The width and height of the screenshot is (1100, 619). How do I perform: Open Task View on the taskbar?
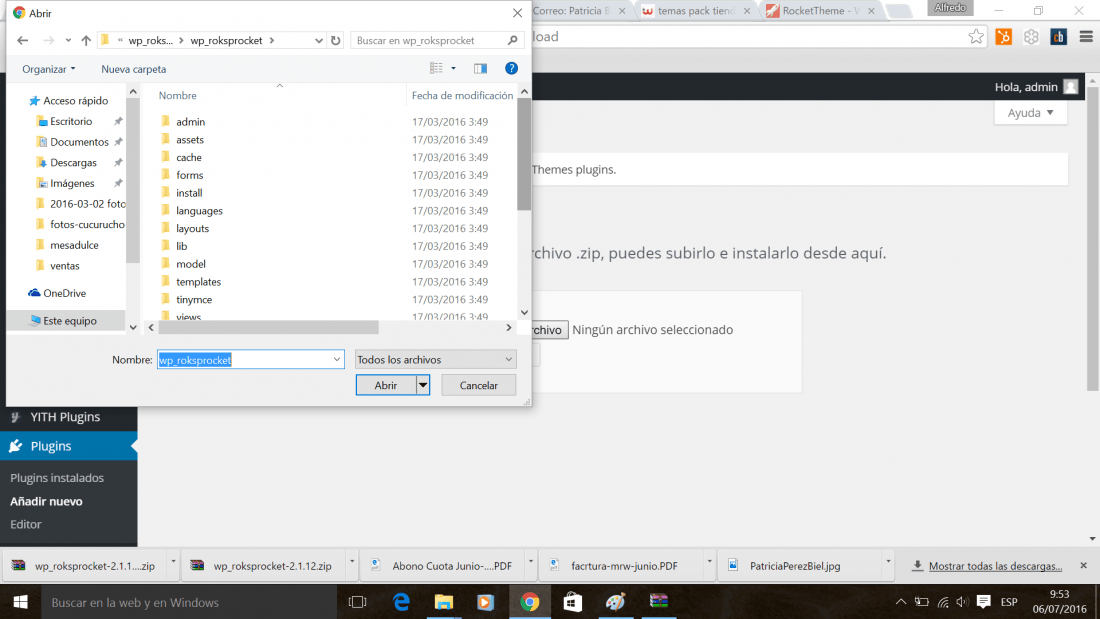pos(358,602)
